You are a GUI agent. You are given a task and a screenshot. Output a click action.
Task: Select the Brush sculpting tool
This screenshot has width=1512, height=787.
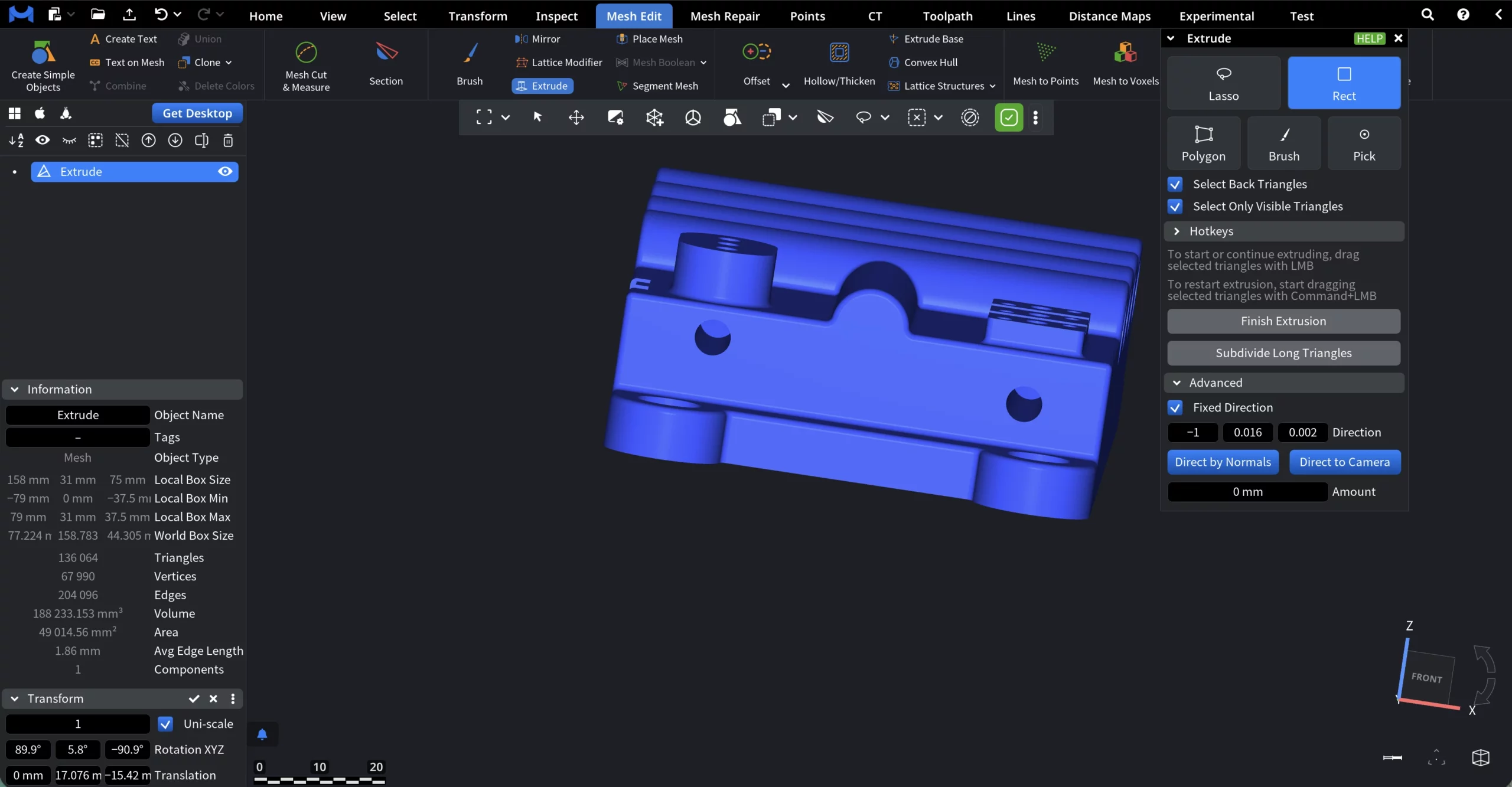coord(468,64)
